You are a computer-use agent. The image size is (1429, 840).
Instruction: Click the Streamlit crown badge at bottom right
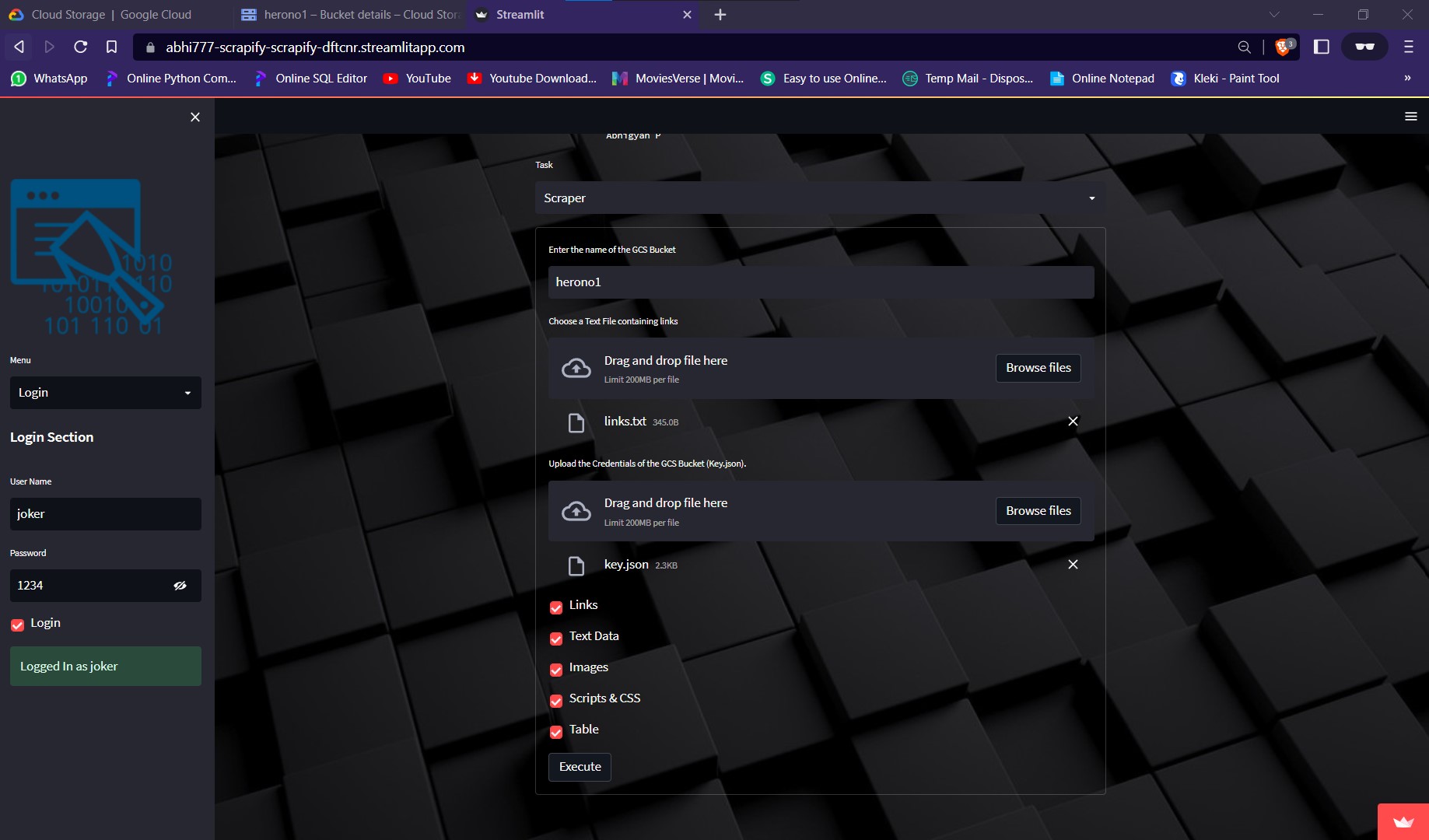1403,822
